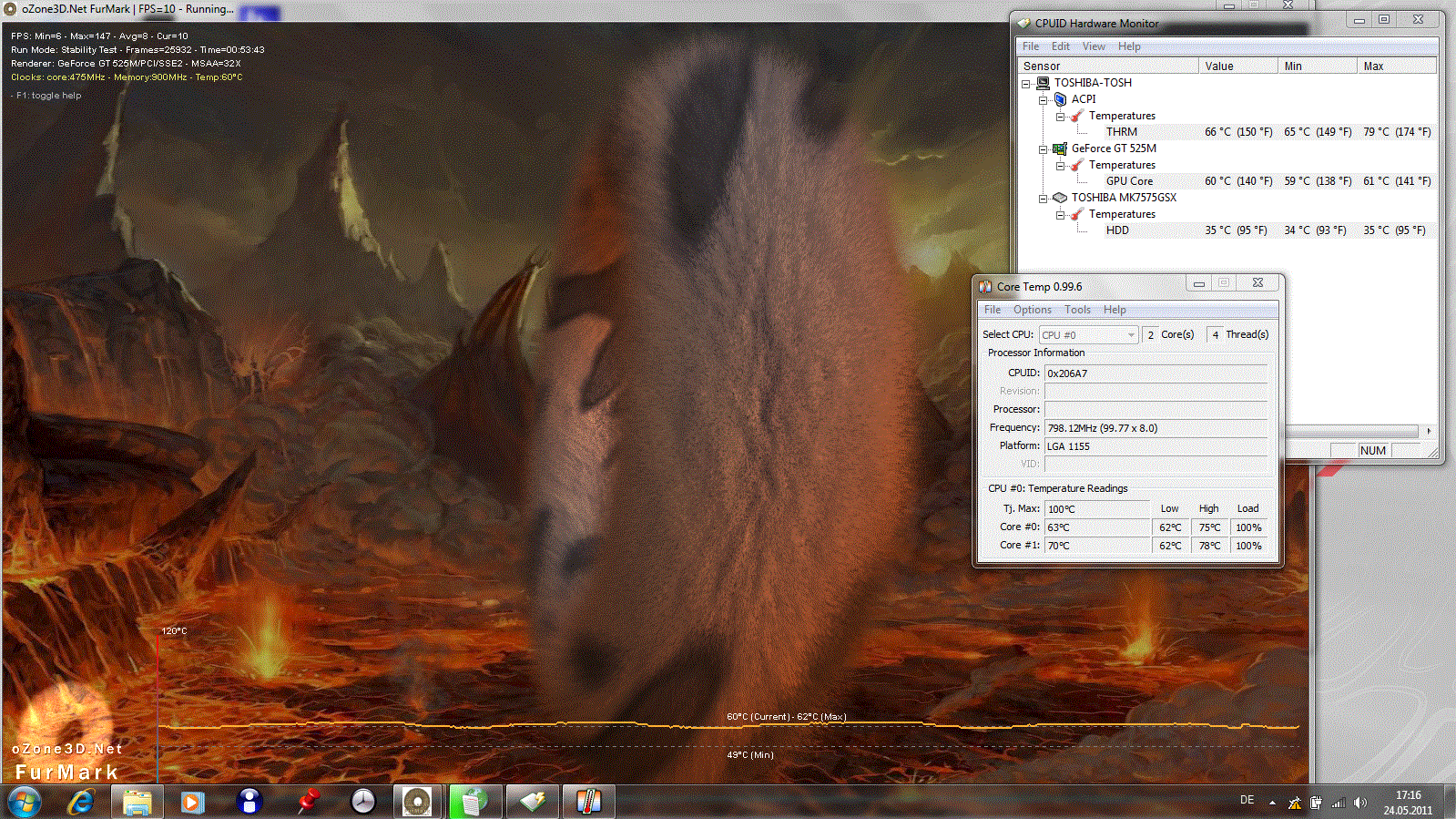Click the Value column header
This screenshot has height=819, width=1456.
click(1237, 67)
